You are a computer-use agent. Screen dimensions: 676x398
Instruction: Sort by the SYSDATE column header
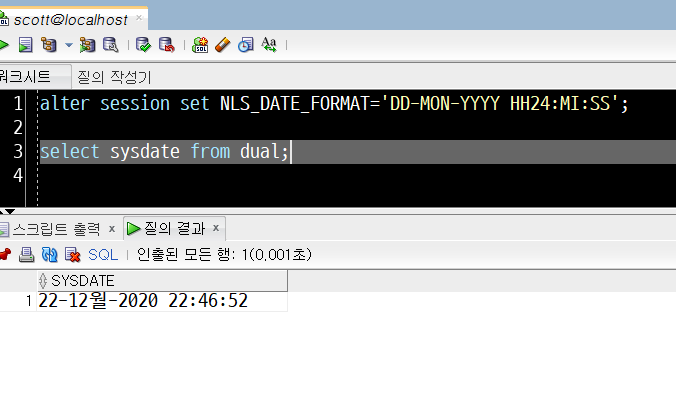tap(162, 281)
